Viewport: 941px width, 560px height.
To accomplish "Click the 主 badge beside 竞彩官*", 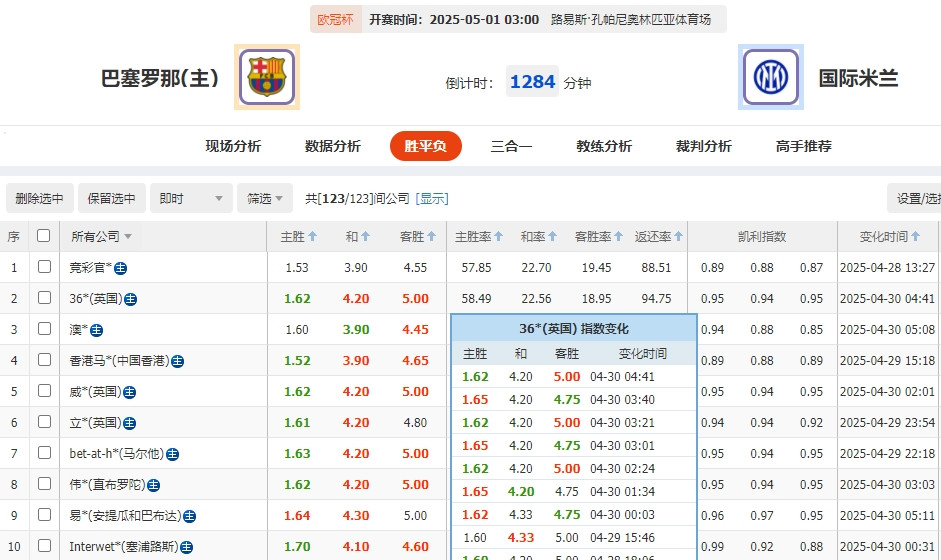I will pyautogui.click(x=121, y=268).
